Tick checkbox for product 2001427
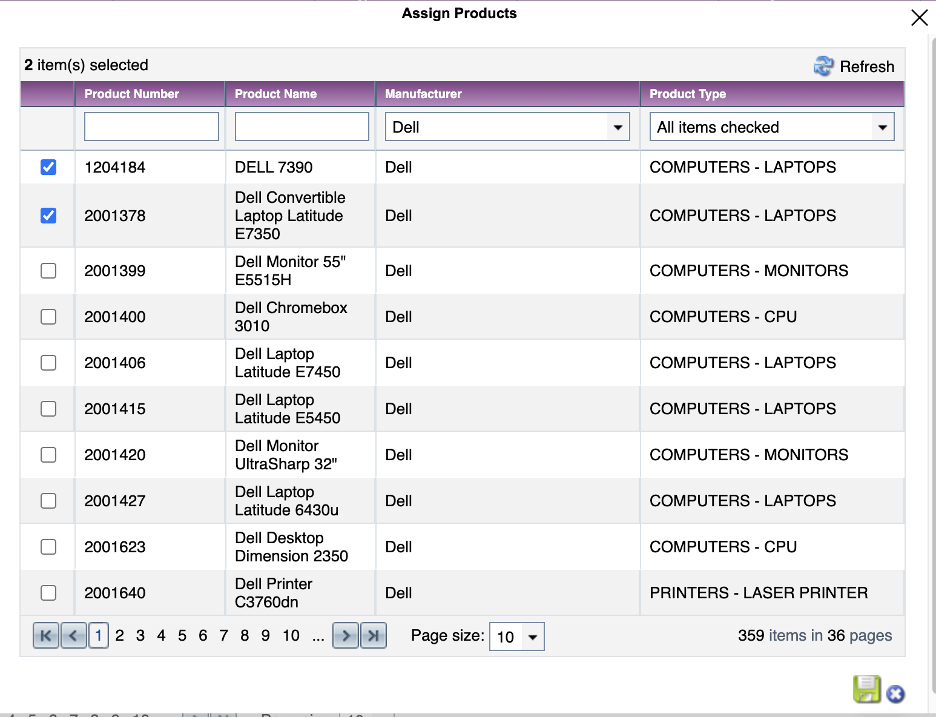 pos(48,501)
